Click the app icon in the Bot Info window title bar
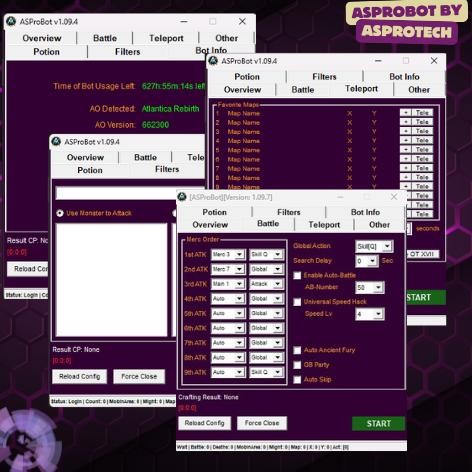 click(x=11, y=21)
